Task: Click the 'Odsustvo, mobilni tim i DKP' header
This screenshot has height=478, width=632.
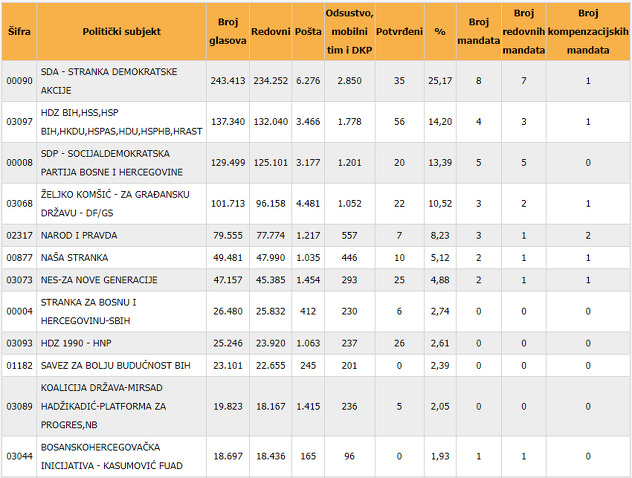Action: tap(349, 31)
